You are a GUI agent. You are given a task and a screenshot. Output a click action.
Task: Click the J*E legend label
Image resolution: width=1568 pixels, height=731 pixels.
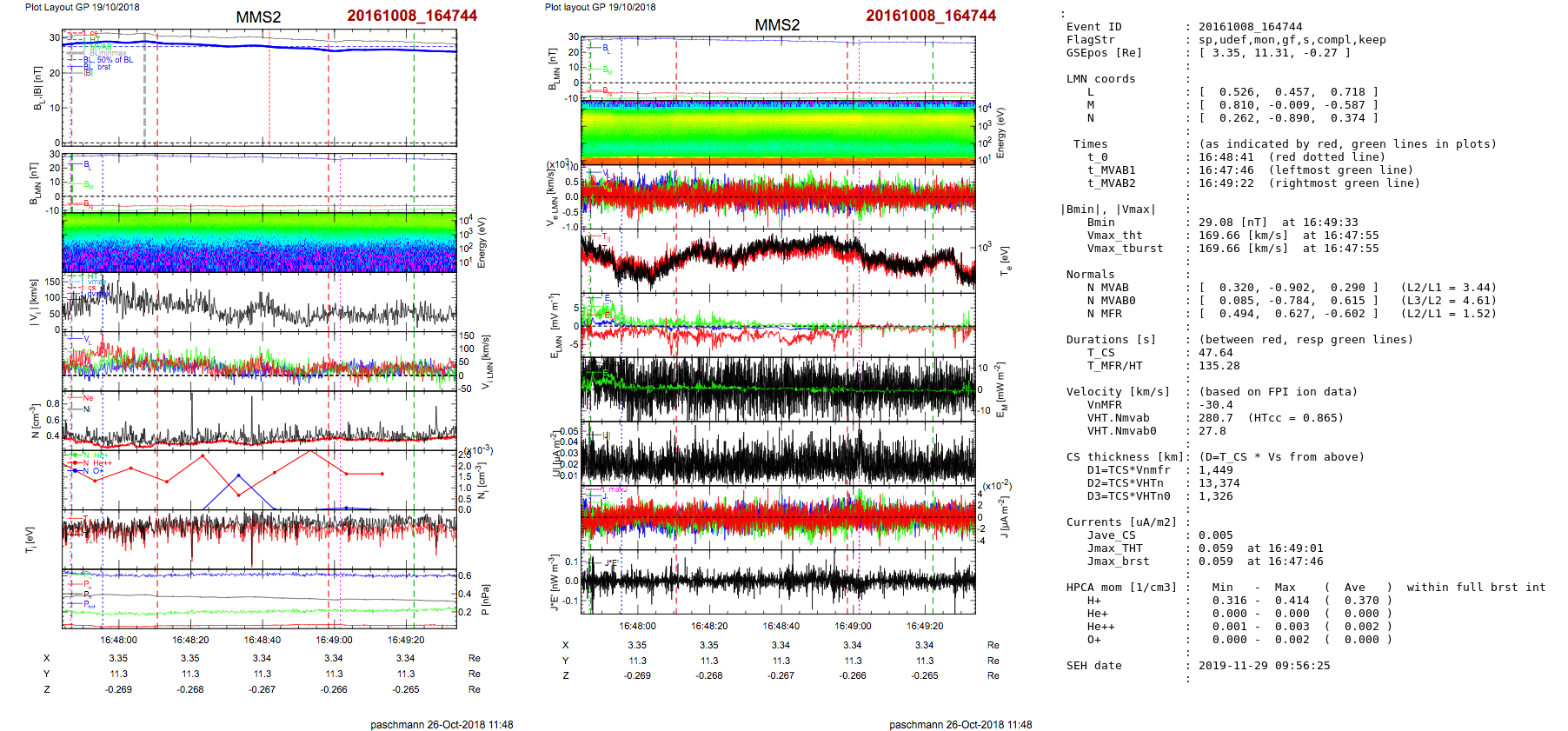click(611, 562)
